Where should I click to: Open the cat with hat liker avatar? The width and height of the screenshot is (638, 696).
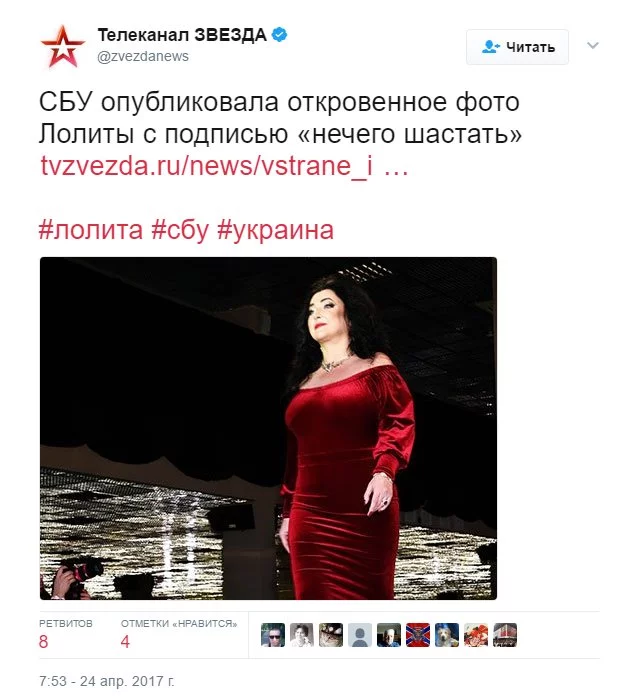[x=331, y=635]
